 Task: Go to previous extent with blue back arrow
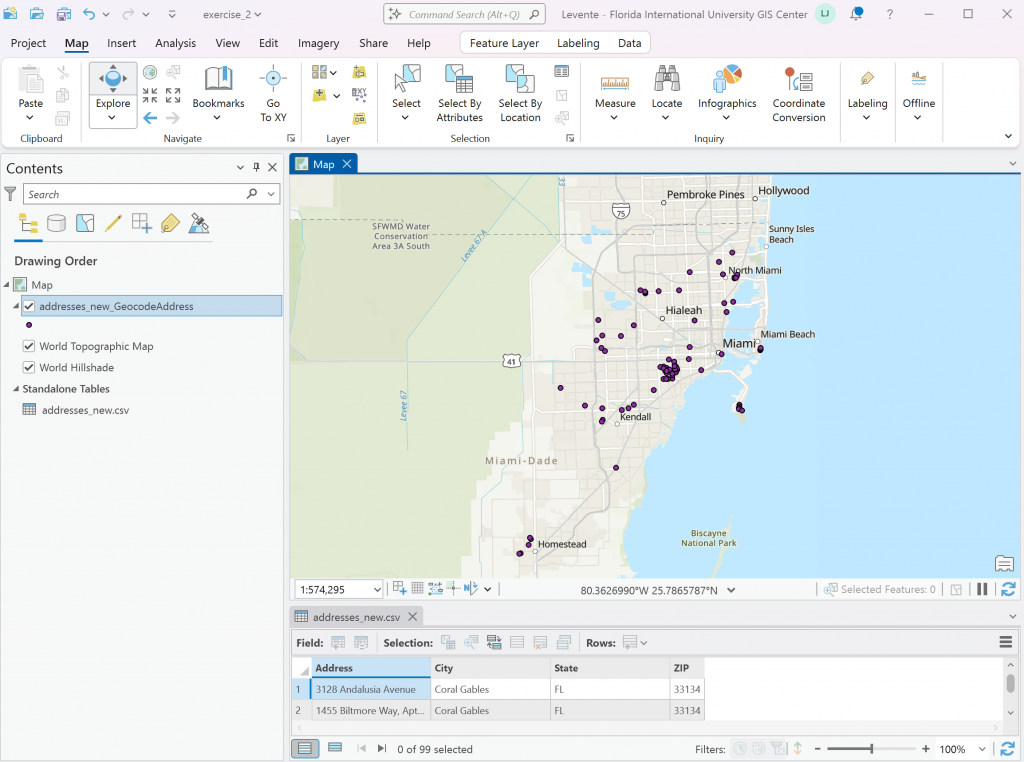coord(150,118)
